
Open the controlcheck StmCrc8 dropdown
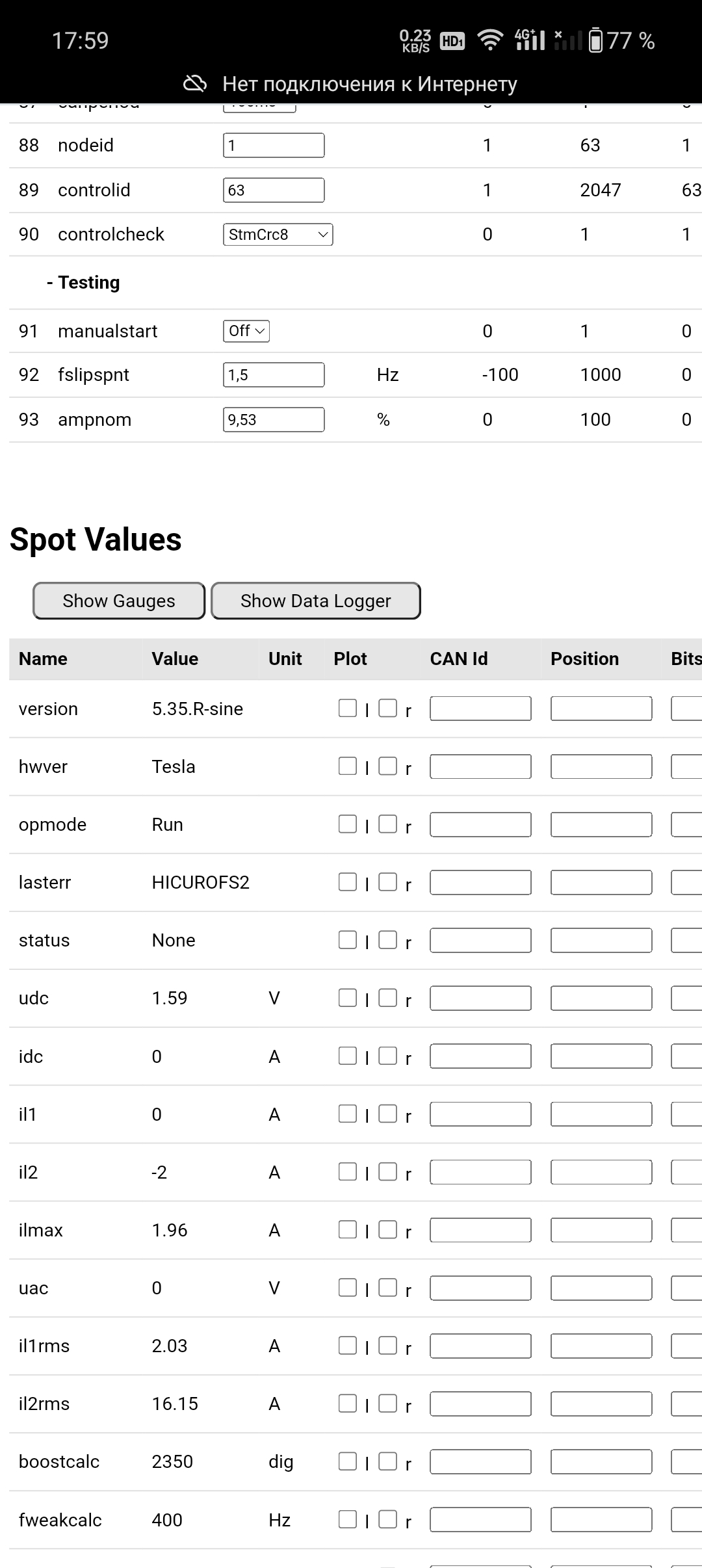pos(278,235)
